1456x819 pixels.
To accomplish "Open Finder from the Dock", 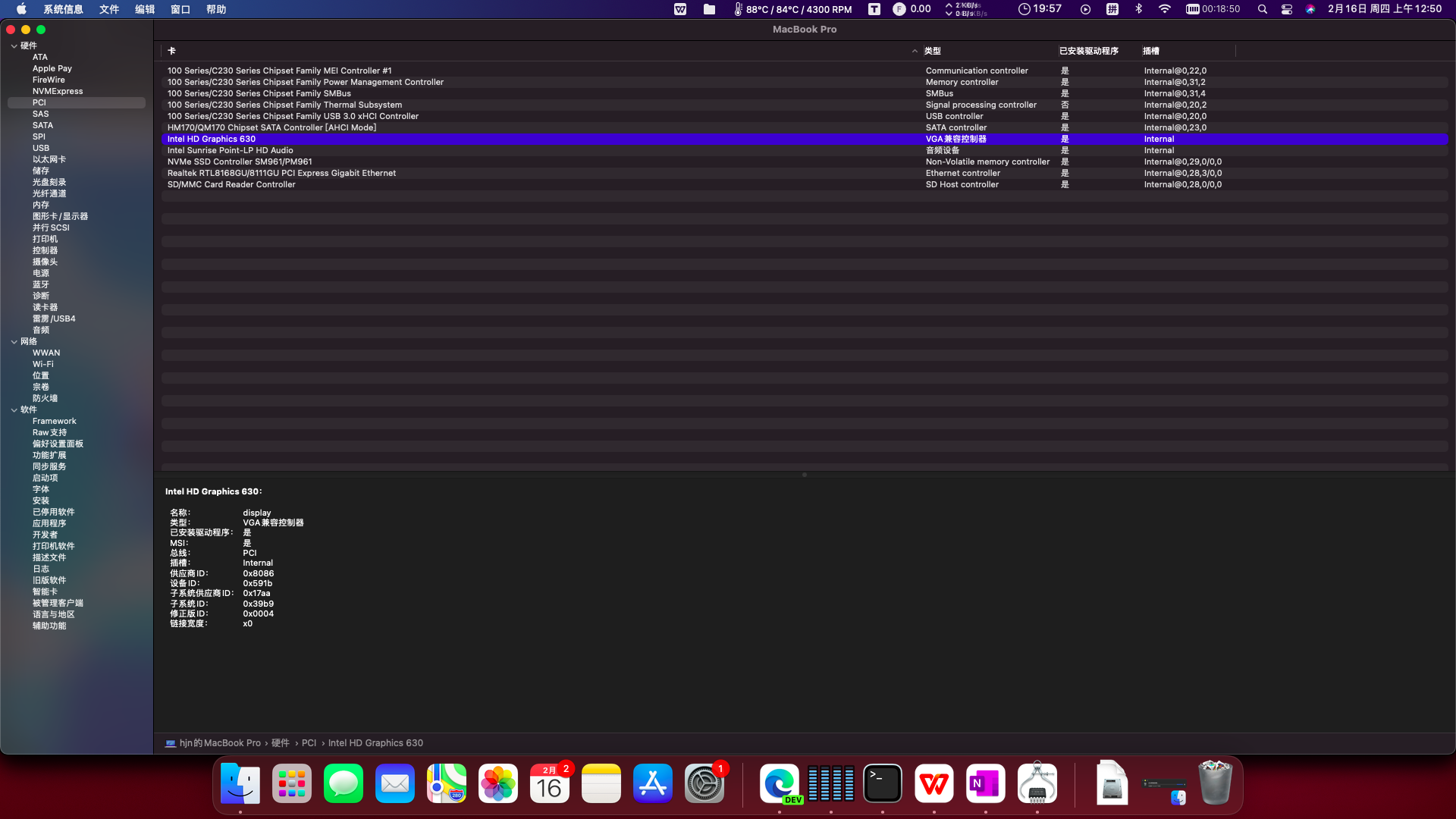I will click(x=240, y=783).
